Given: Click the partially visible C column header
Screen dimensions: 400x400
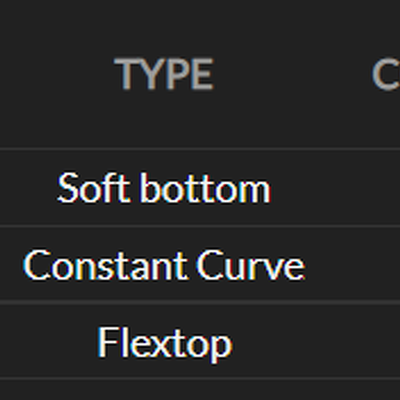Looking at the screenshot, I should pos(386,74).
